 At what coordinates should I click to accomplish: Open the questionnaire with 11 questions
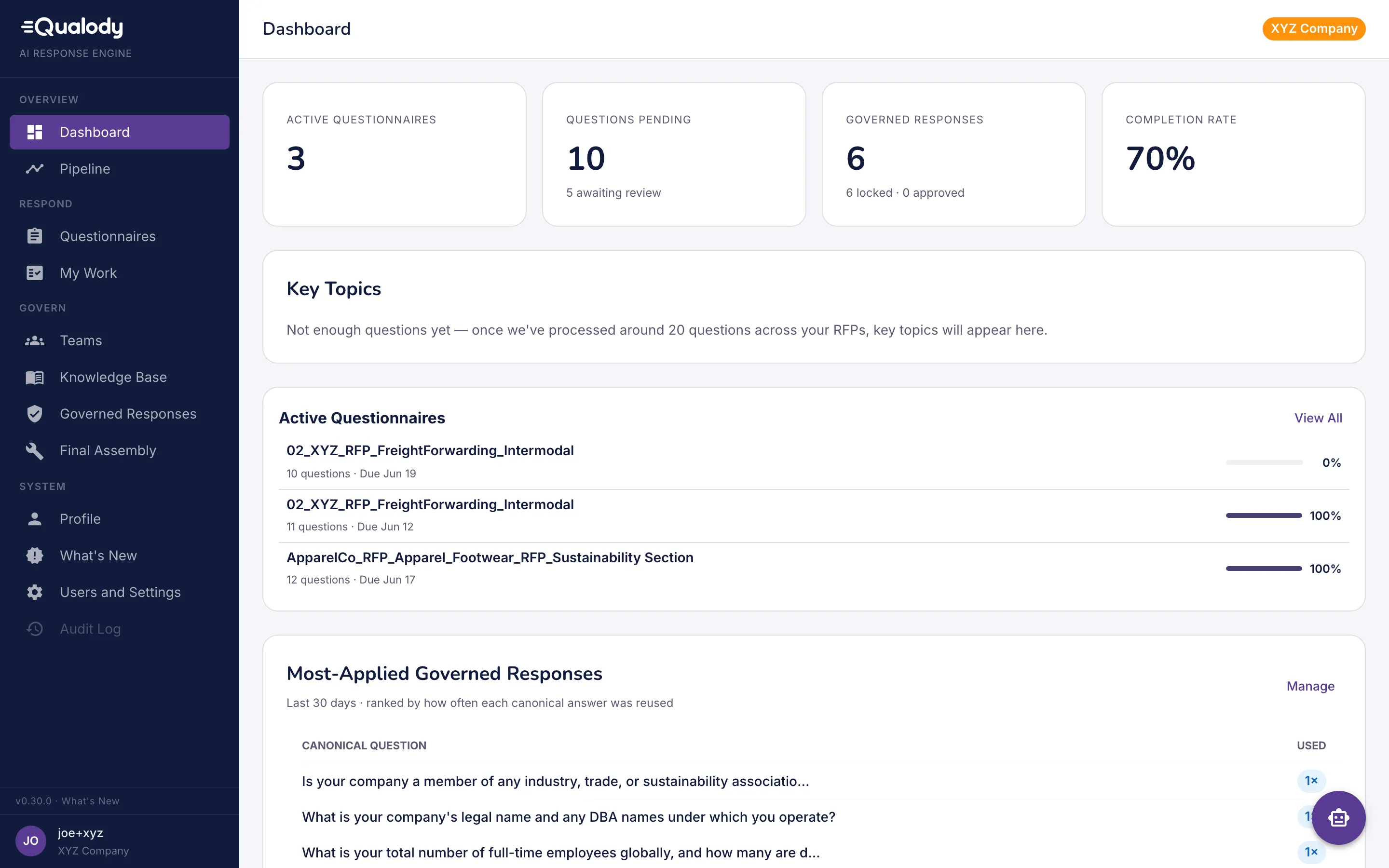pos(813,515)
